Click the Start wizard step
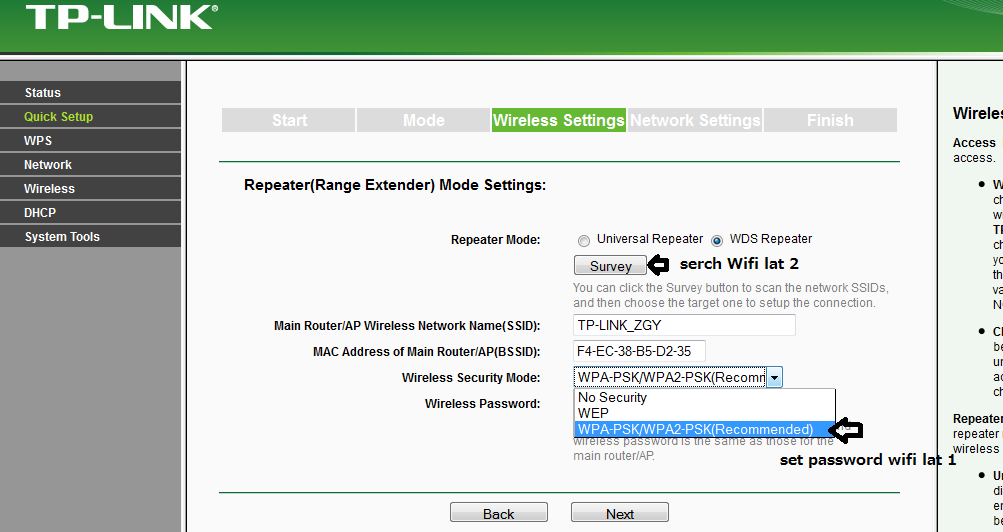 coord(288,120)
